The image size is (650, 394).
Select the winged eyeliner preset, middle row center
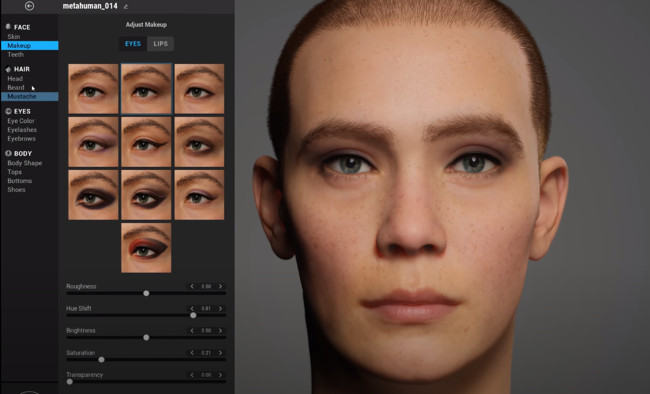tap(146, 142)
